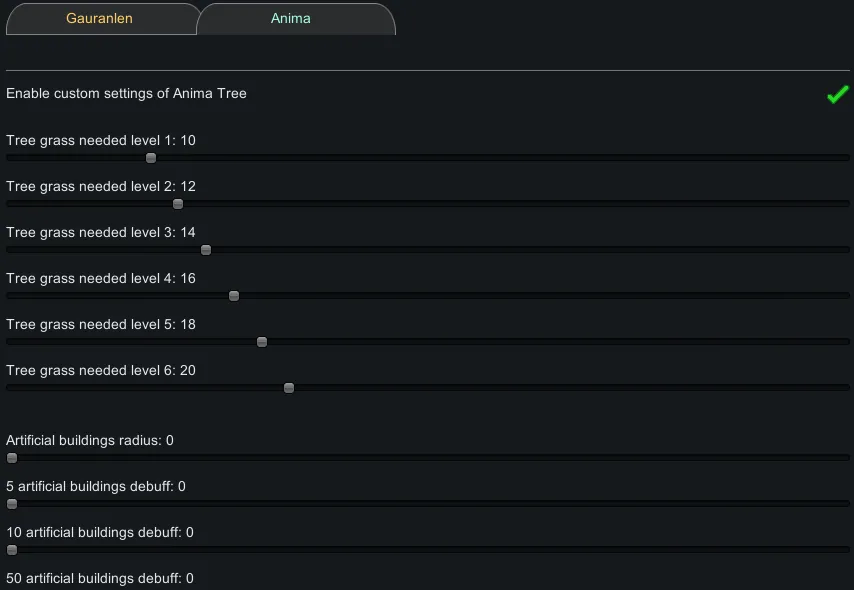The height and width of the screenshot is (590, 854).
Task: Click the artificial buildings radius slider handle
Action: (x=12, y=458)
